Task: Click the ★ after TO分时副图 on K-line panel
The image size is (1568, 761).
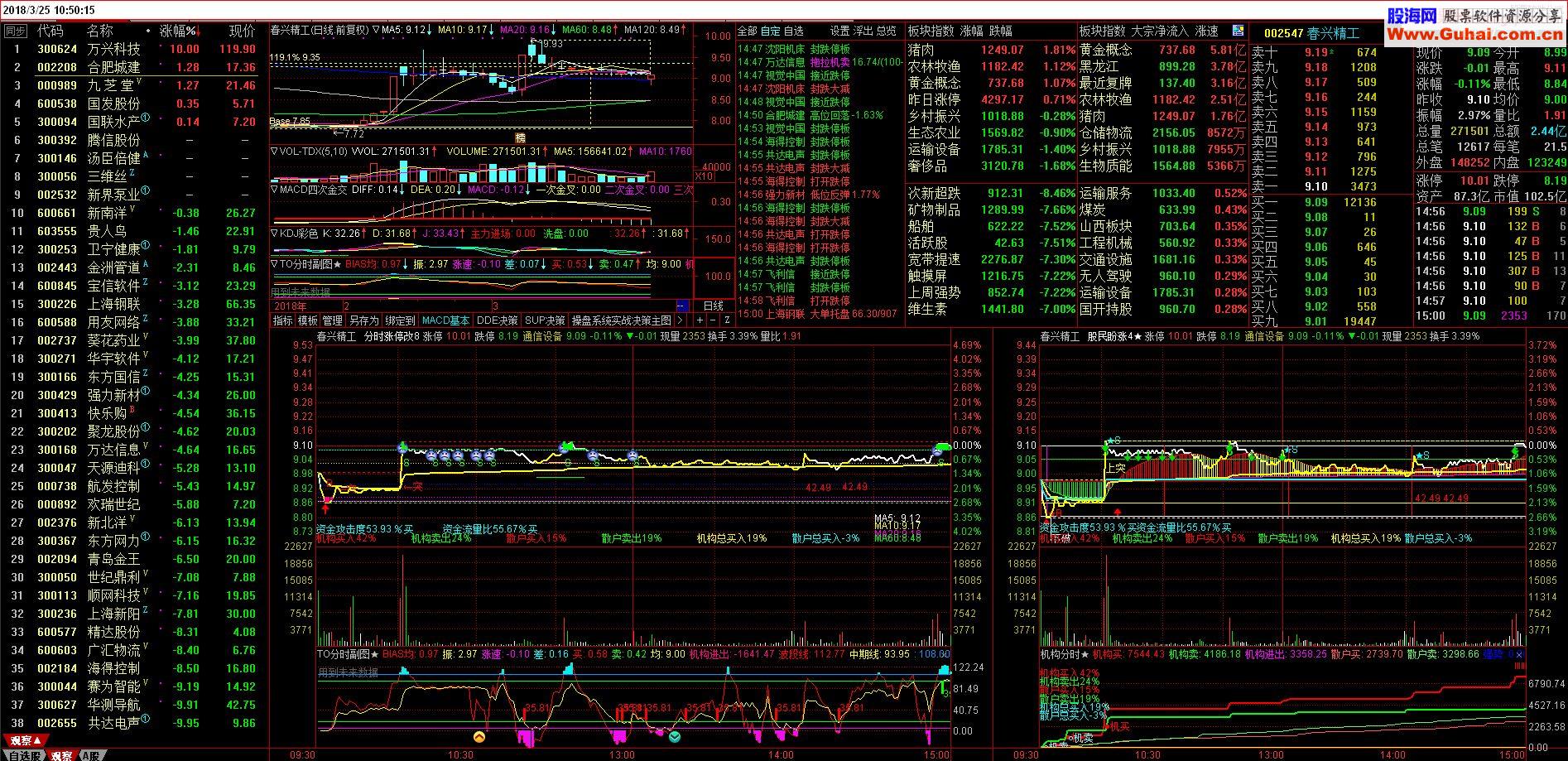Action: (338, 264)
